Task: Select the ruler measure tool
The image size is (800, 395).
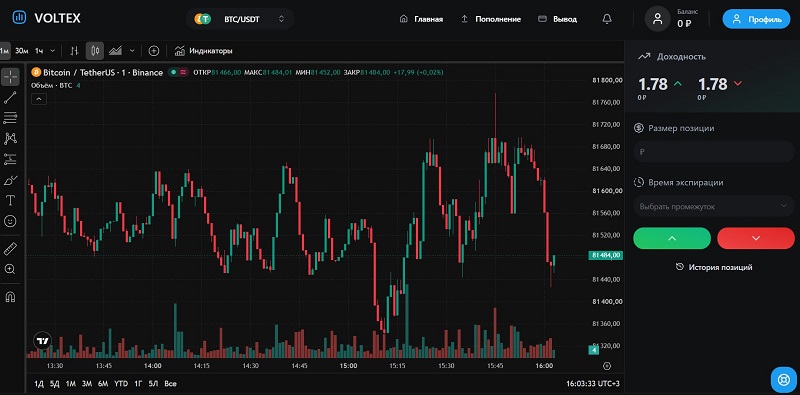Action: pos(10,249)
